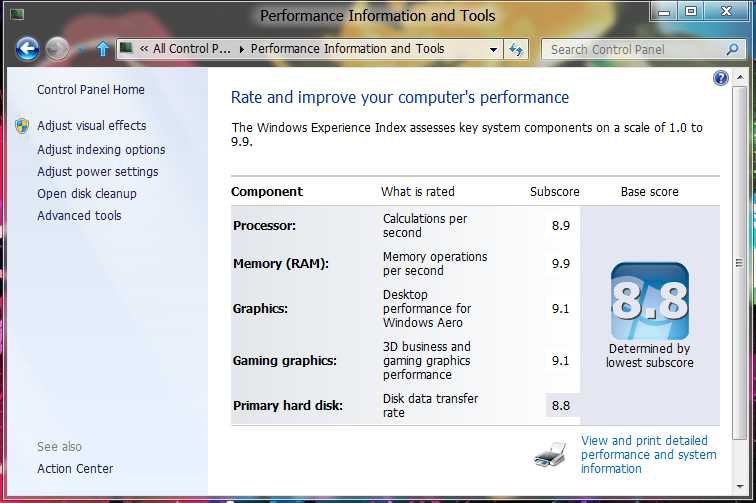This screenshot has width=756, height=503.
Task: Open help via the blue question mark
Action: pyautogui.click(x=720, y=78)
